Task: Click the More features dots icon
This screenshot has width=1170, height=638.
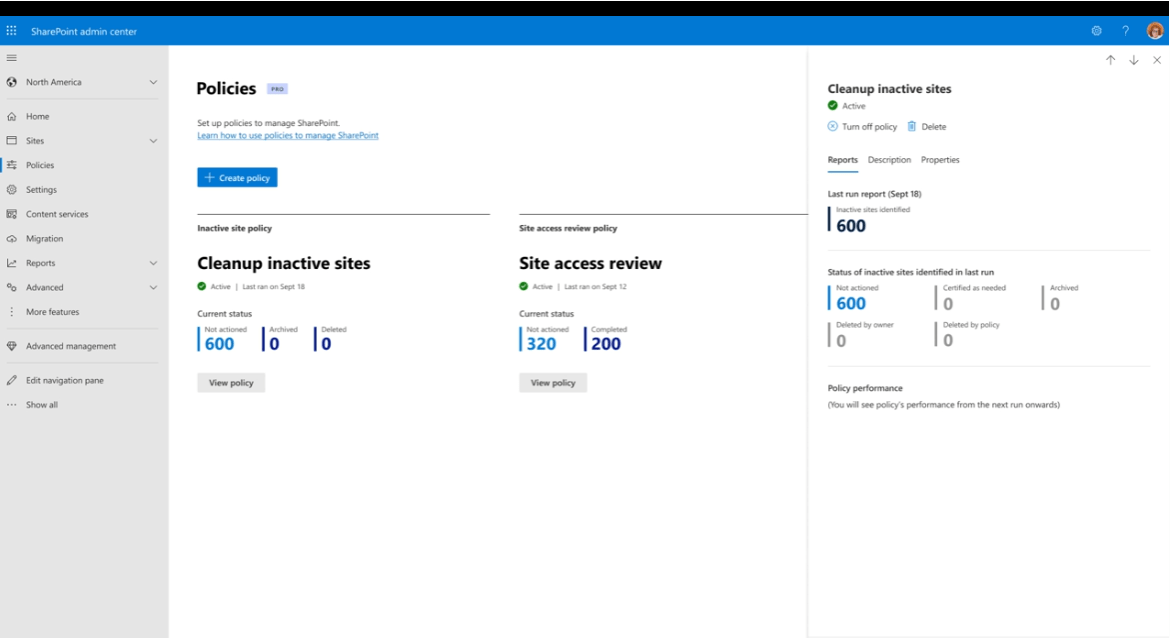Action: point(11,312)
